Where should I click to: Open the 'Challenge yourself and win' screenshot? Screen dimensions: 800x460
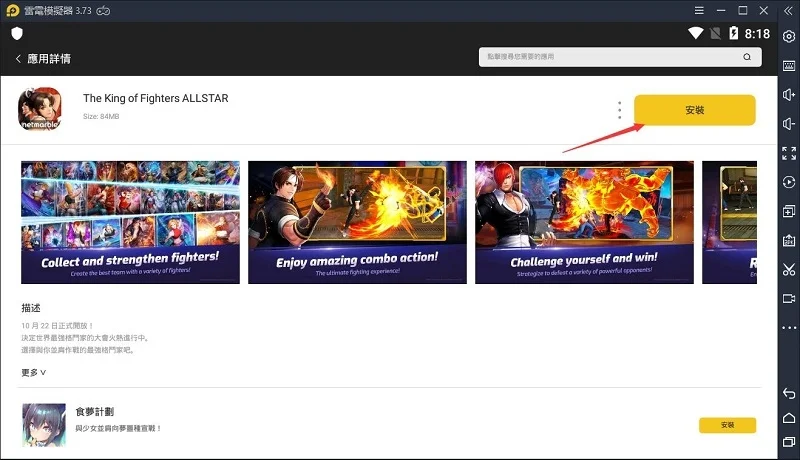[584, 222]
